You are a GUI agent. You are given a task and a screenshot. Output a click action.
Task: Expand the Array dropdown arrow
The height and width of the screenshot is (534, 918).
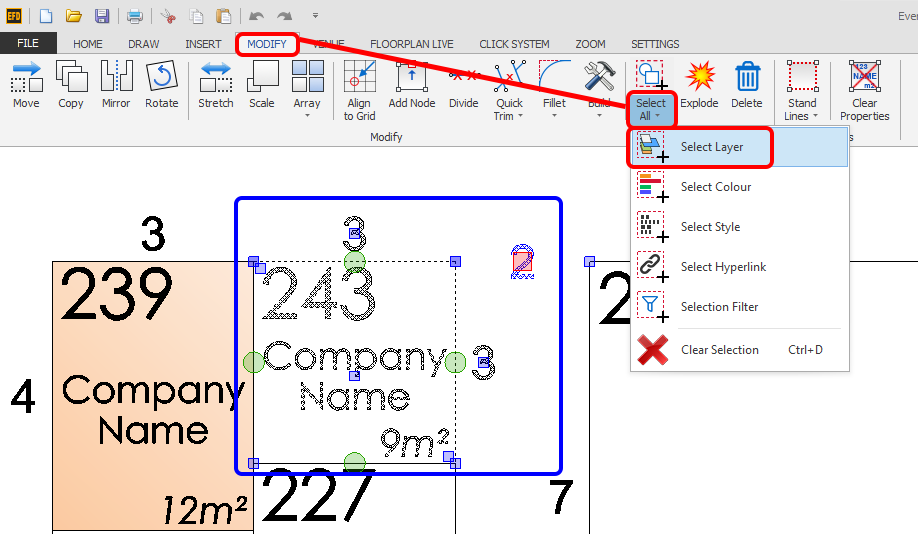click(307, 116)
